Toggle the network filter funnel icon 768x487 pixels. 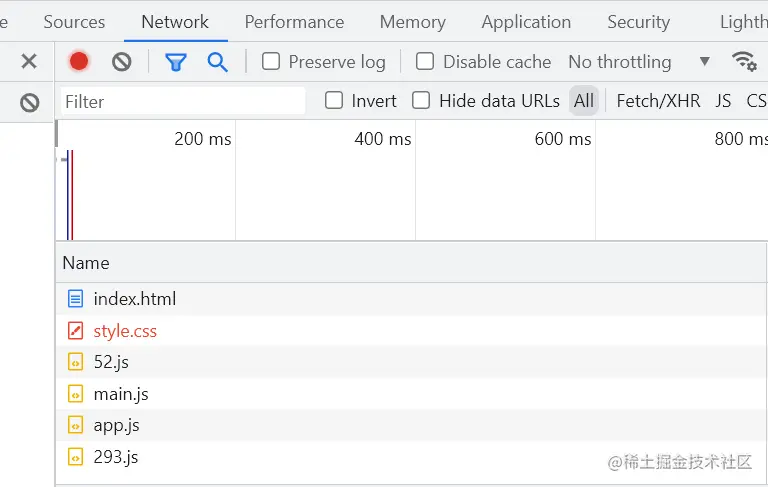(x=176, y=62)
